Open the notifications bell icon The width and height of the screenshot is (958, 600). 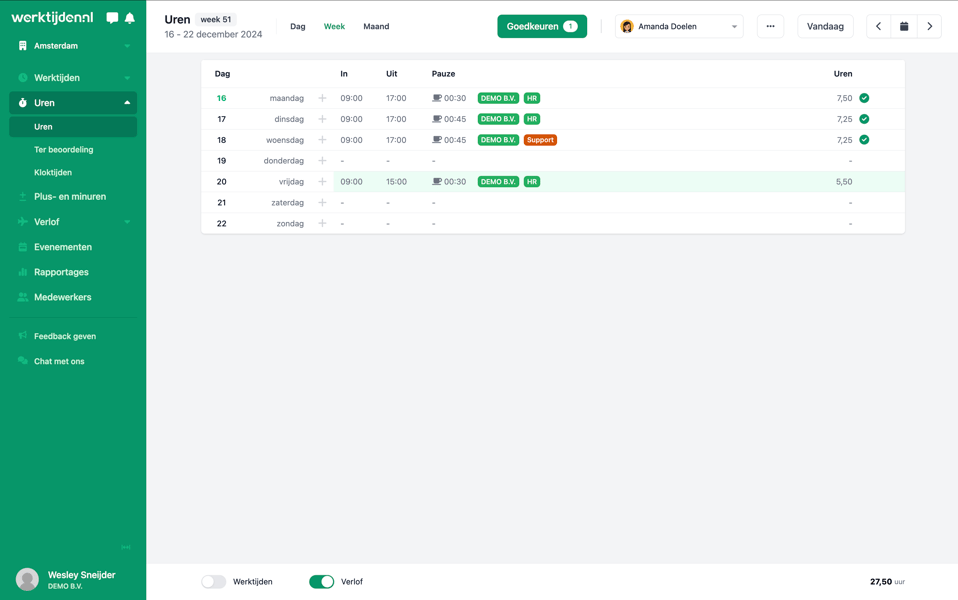(x=130, y=18)
